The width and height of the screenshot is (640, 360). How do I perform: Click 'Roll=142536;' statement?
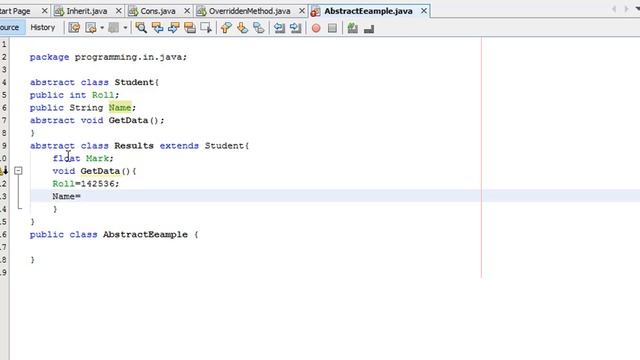click(86, 184)
